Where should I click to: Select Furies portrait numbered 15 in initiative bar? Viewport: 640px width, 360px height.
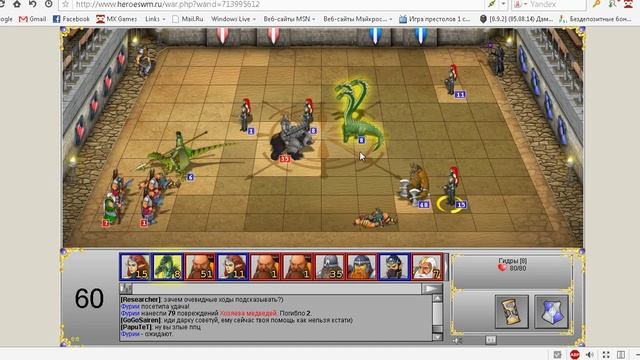pyautogui.click(x=135, y=267)
